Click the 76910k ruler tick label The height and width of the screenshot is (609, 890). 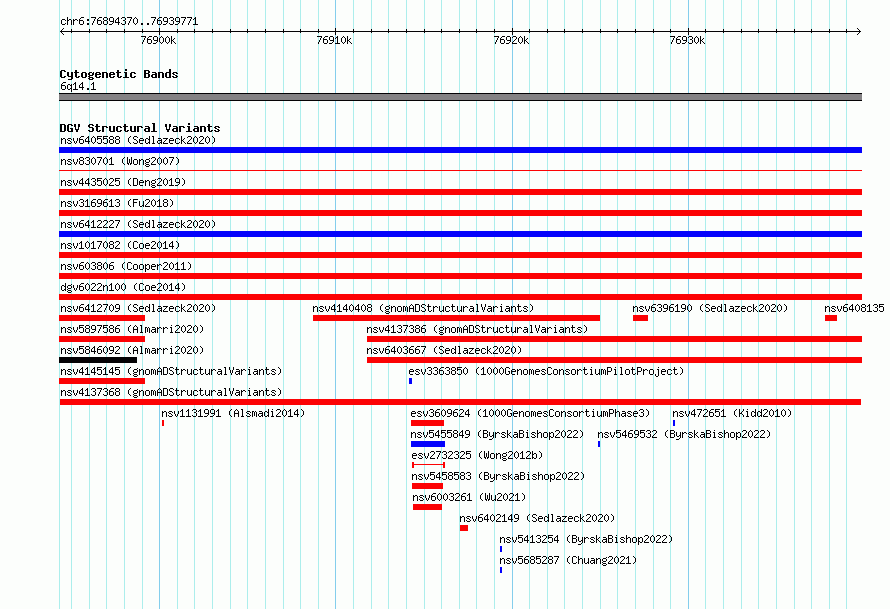click(x=334, y=40)
